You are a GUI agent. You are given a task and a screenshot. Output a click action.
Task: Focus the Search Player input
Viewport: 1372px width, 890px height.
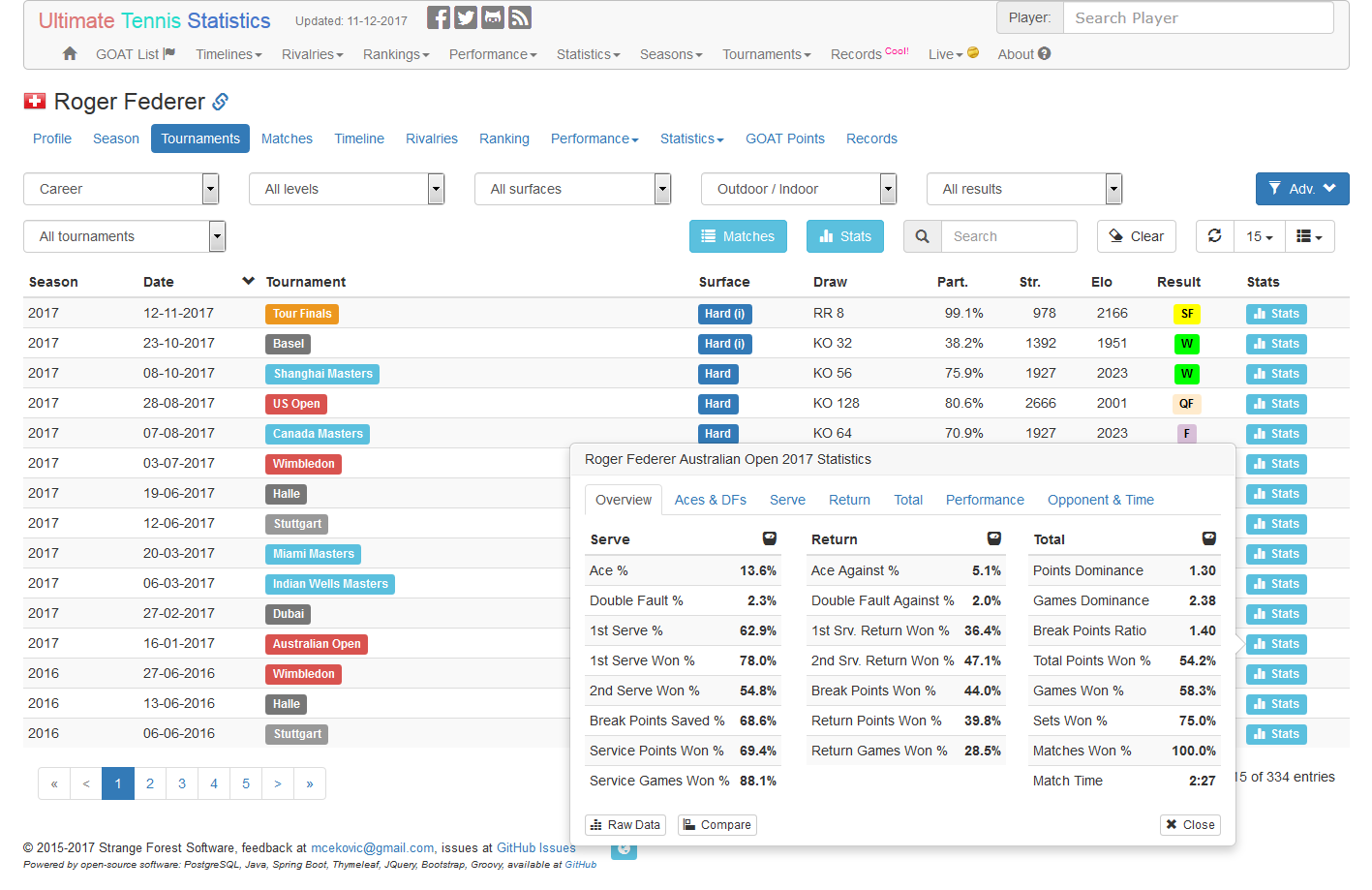(x=1199, y=17)
